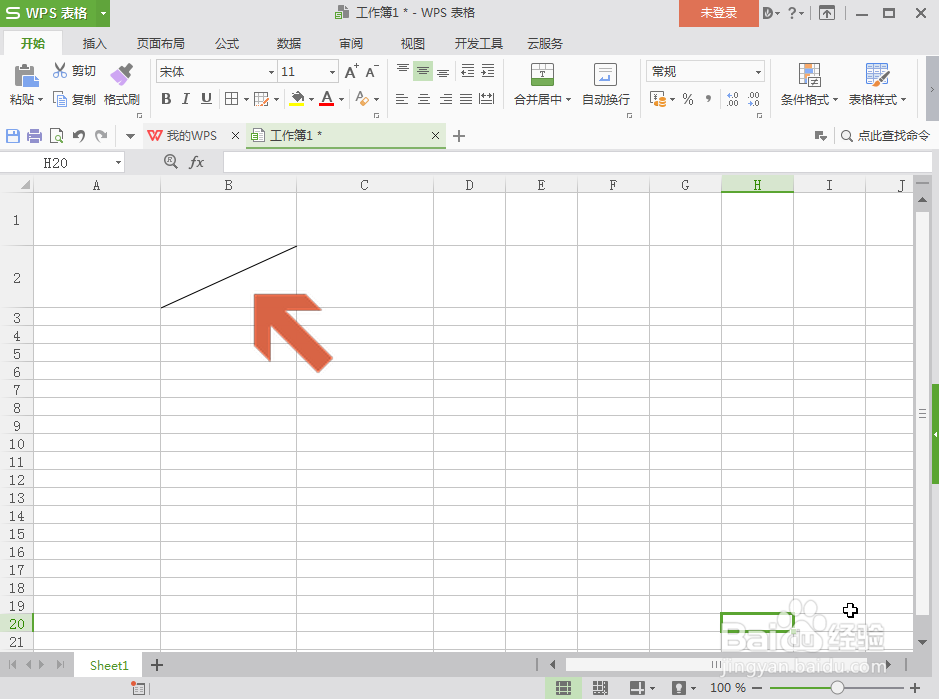
Task: Click the percent style icon
Action: click(687, 99)
